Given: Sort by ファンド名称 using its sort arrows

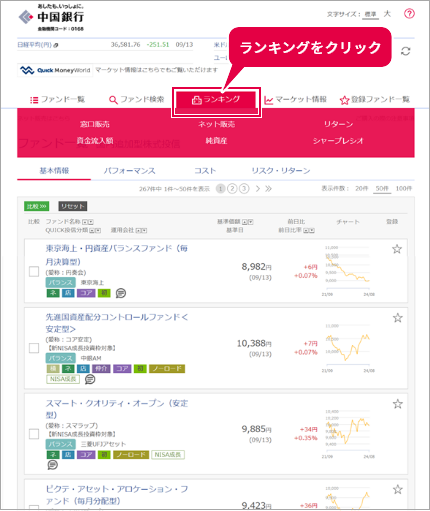Looking at the screenshot, I should [x=88, y=222].
